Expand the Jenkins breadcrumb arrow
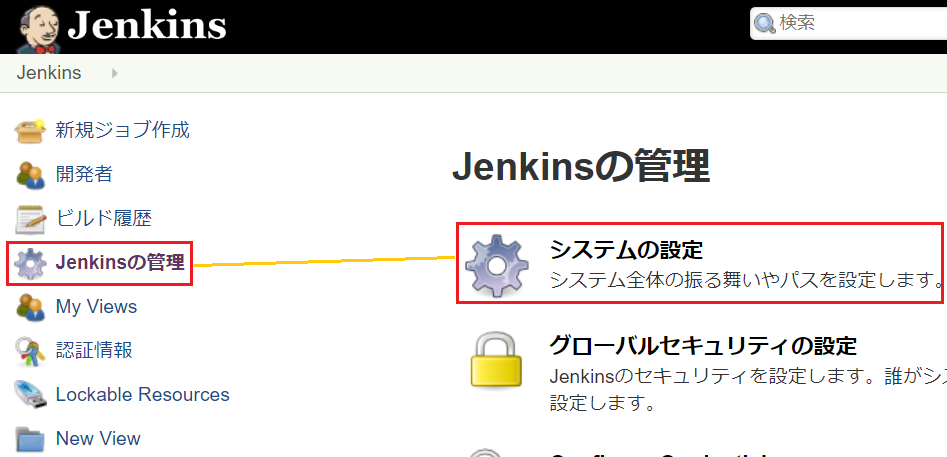 point(115,74)
